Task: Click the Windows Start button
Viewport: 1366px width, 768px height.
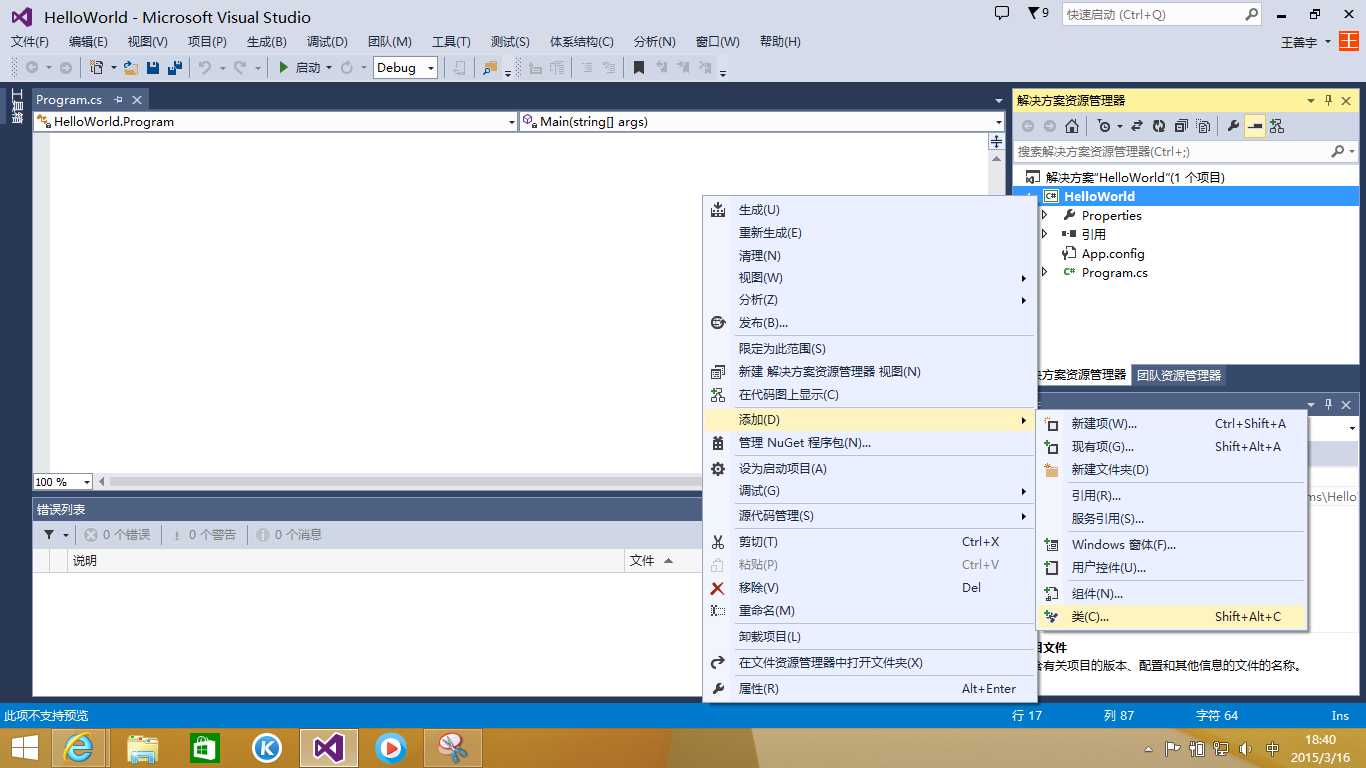Action: pos(24,747)
